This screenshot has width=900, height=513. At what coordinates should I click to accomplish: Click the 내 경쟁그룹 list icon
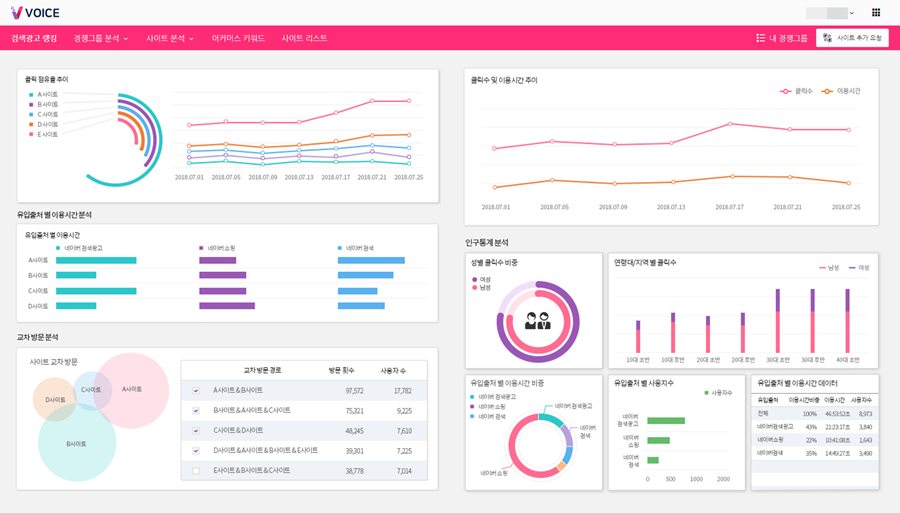pos(761,38)
